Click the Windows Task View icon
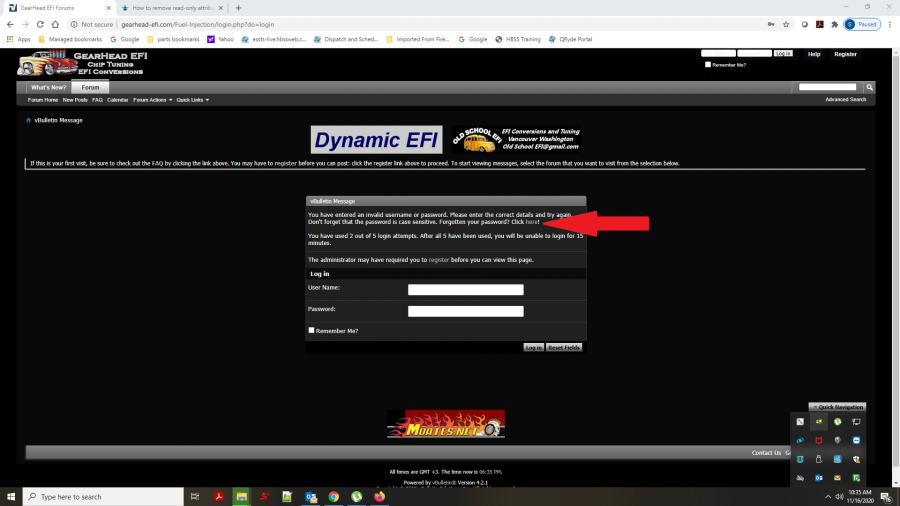Viewport: 900px width, 506px height. (x=193, y=496)
